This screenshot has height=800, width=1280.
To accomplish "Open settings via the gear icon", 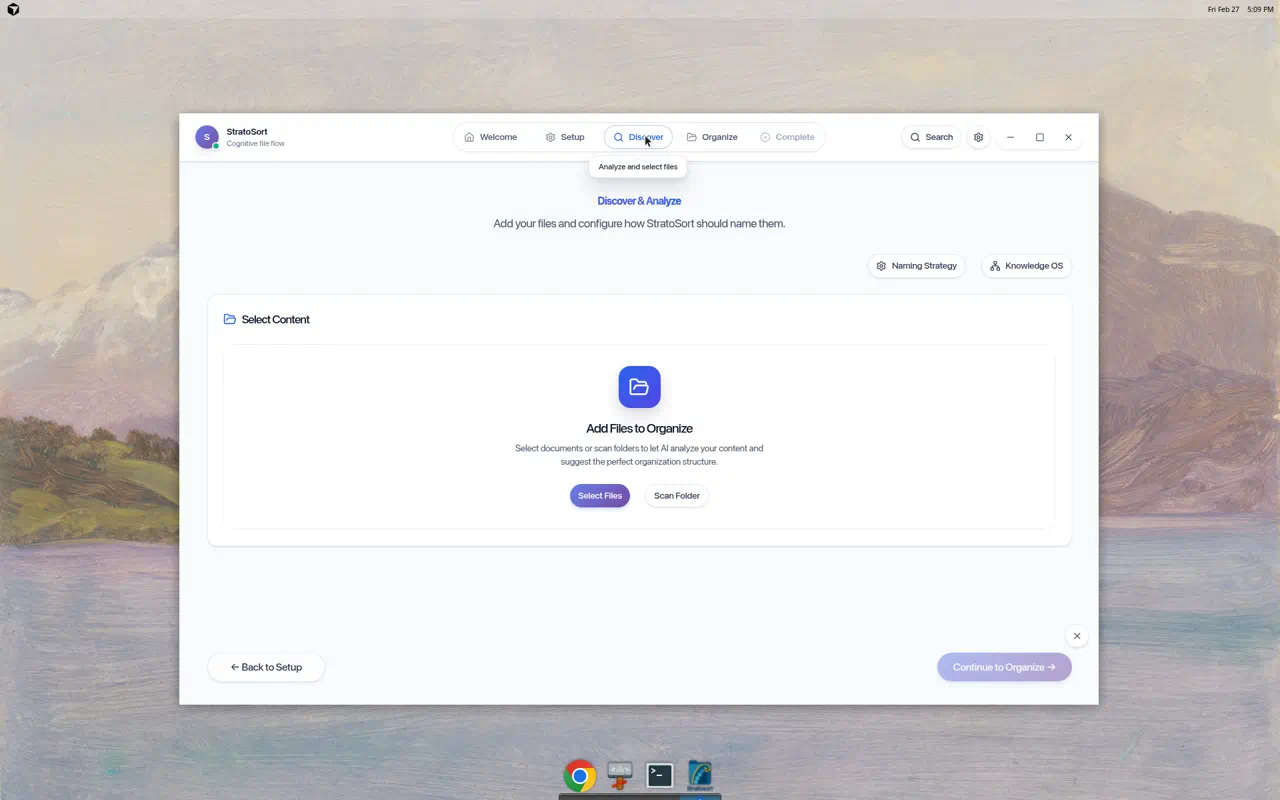I will tap(978, 137).
